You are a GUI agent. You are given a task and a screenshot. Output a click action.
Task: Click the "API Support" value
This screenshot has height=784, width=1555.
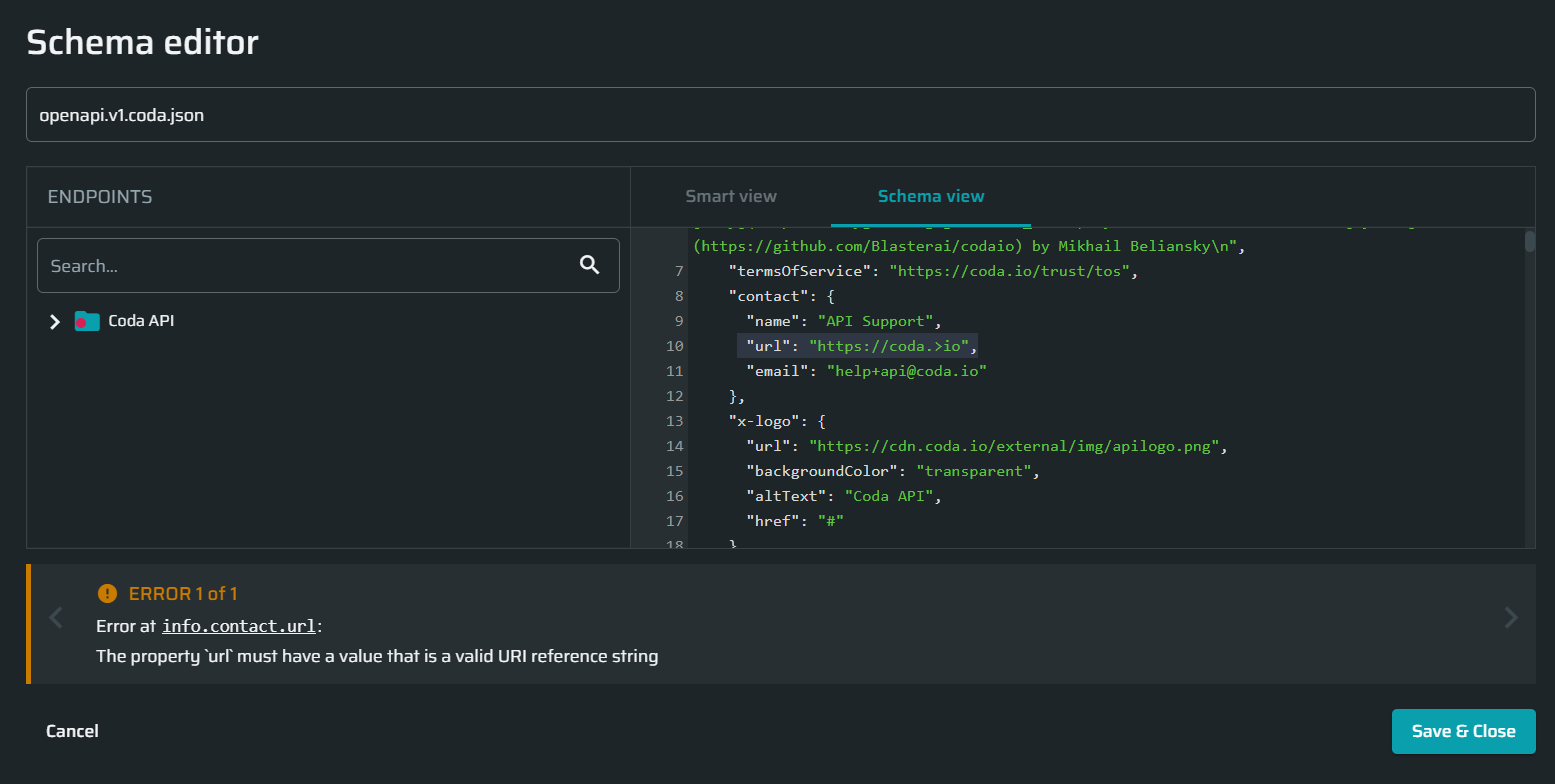tap(875, 321)
